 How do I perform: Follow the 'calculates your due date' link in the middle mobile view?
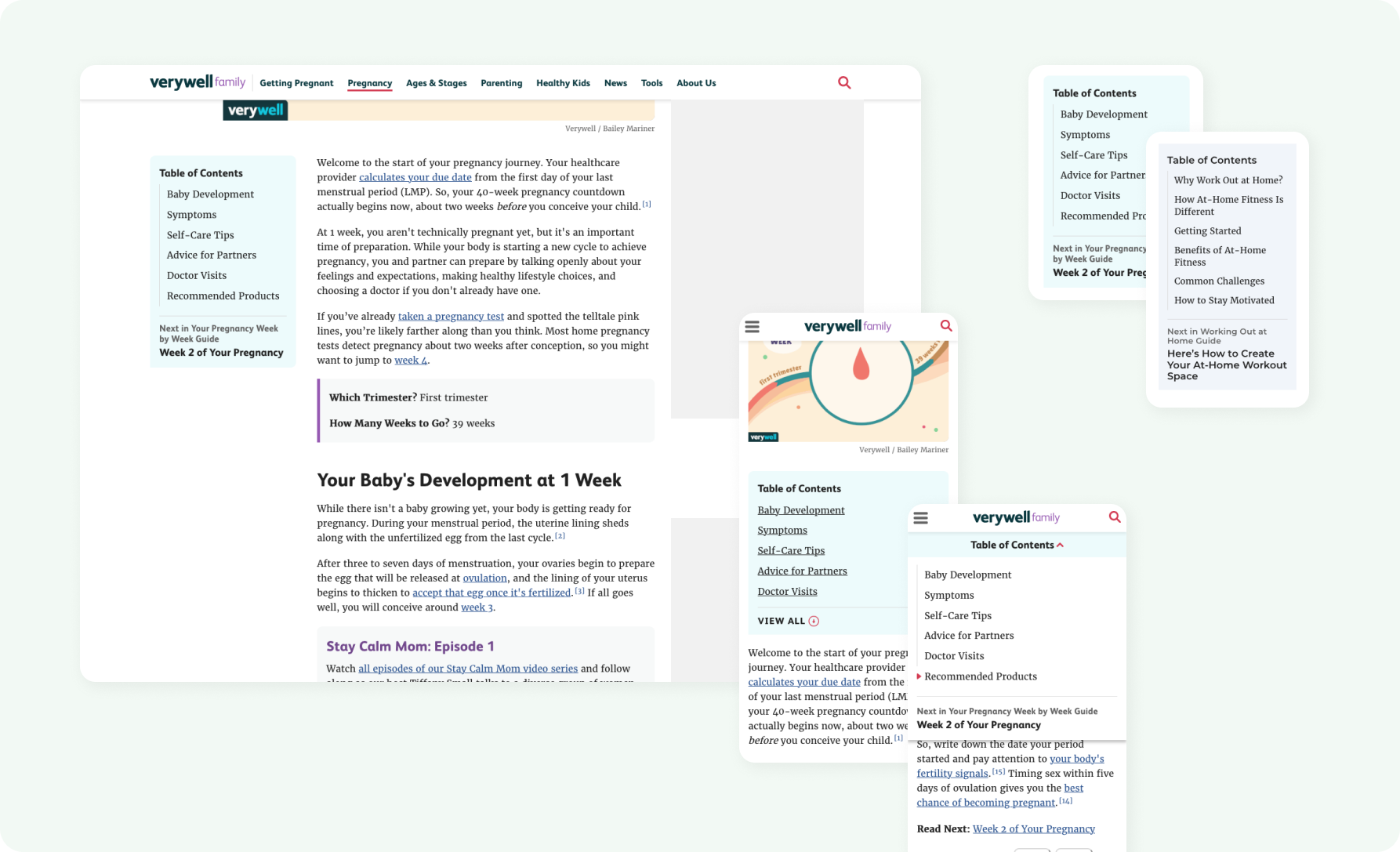click(x=804, y=682)
